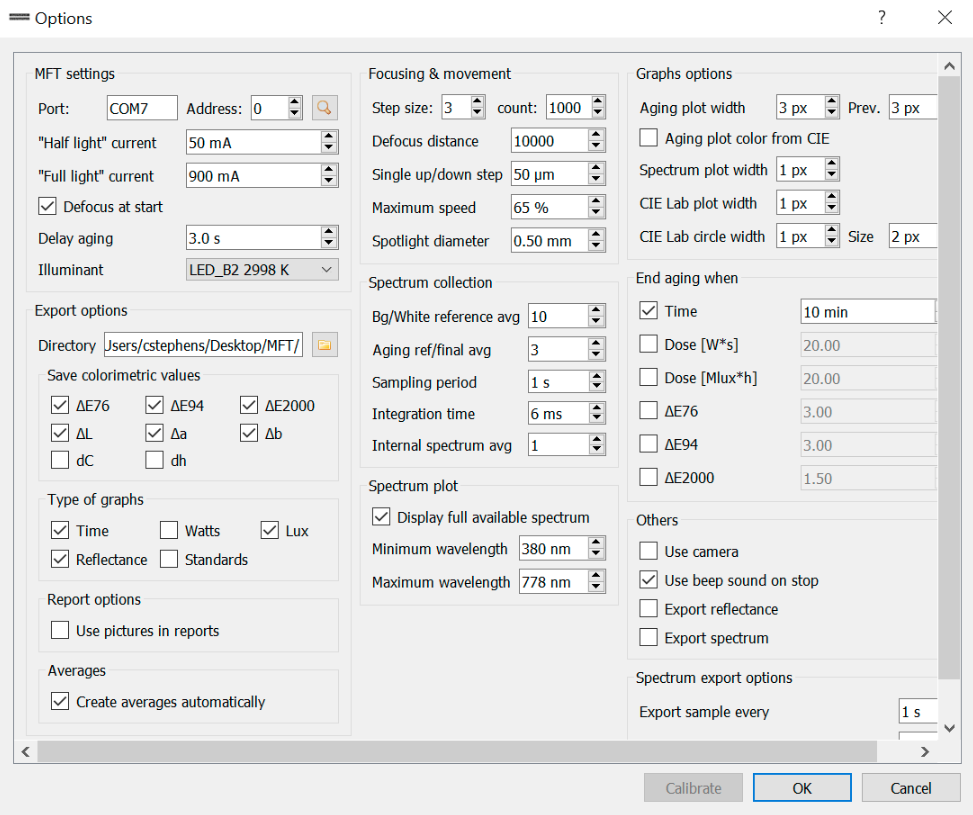Viewport: 973px width, 815px height.
Task: Click the Cancel button
Action: coord(910,788)
